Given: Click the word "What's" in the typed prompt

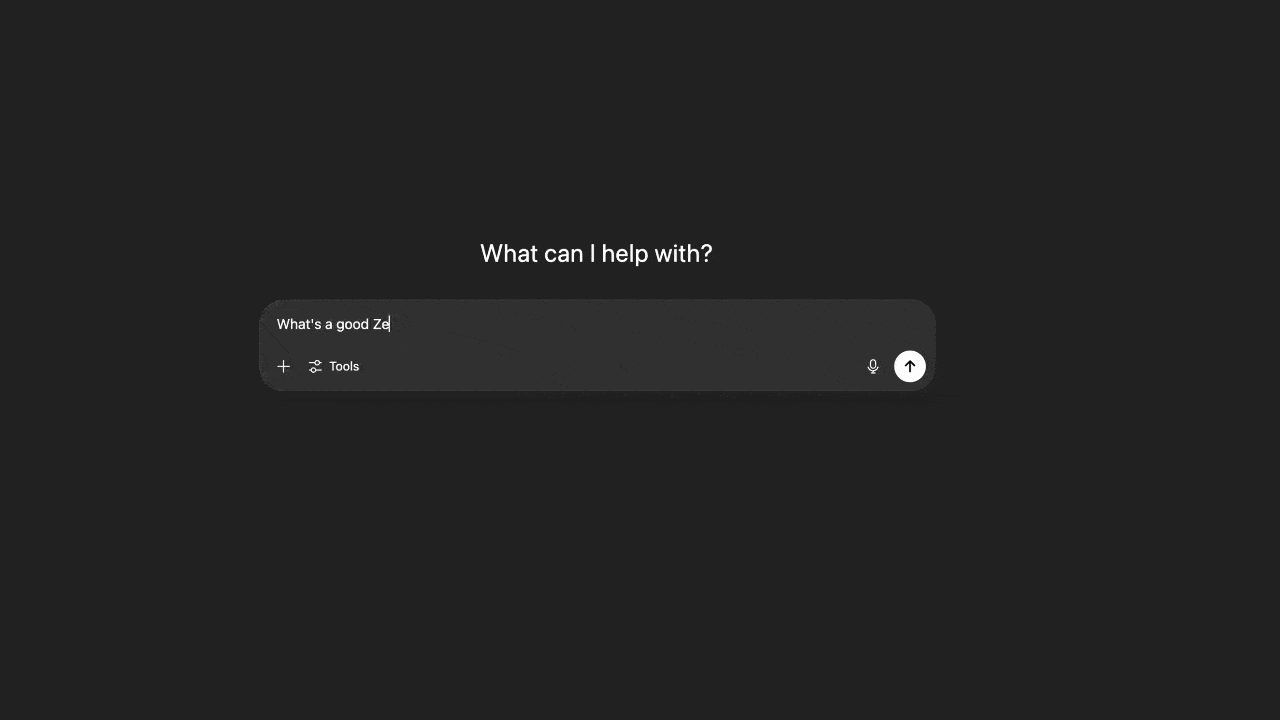Looking at the screenshot, I should (x=298, y=324).
